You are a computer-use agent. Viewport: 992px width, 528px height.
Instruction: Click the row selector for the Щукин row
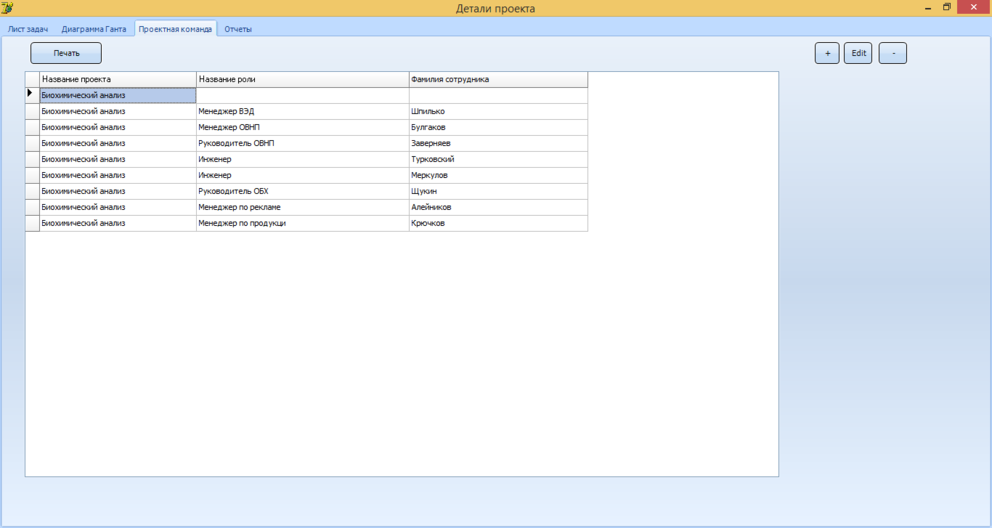point(32,191)
